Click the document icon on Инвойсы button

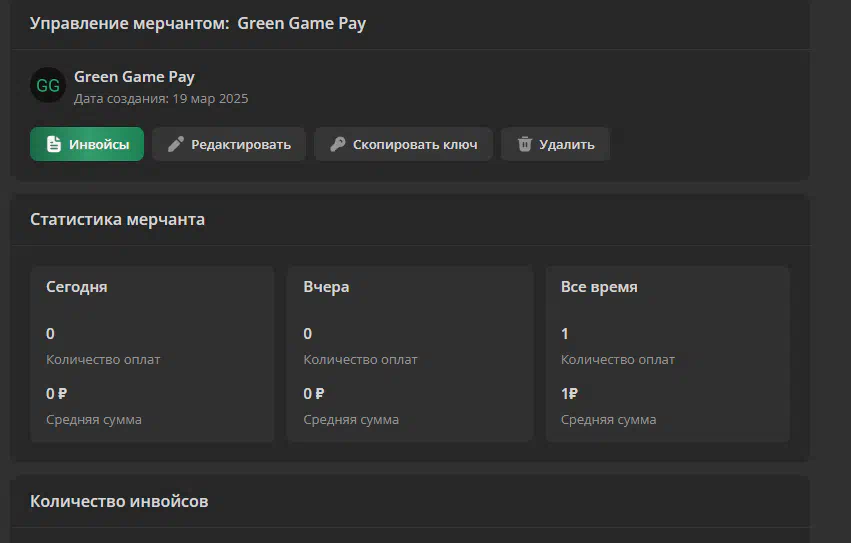pyautogui.click(x=54, y=144)
